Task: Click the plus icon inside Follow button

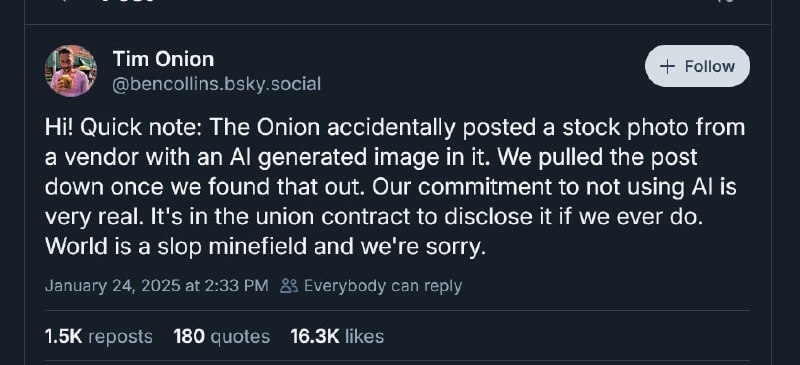Action: coord(667,66)
